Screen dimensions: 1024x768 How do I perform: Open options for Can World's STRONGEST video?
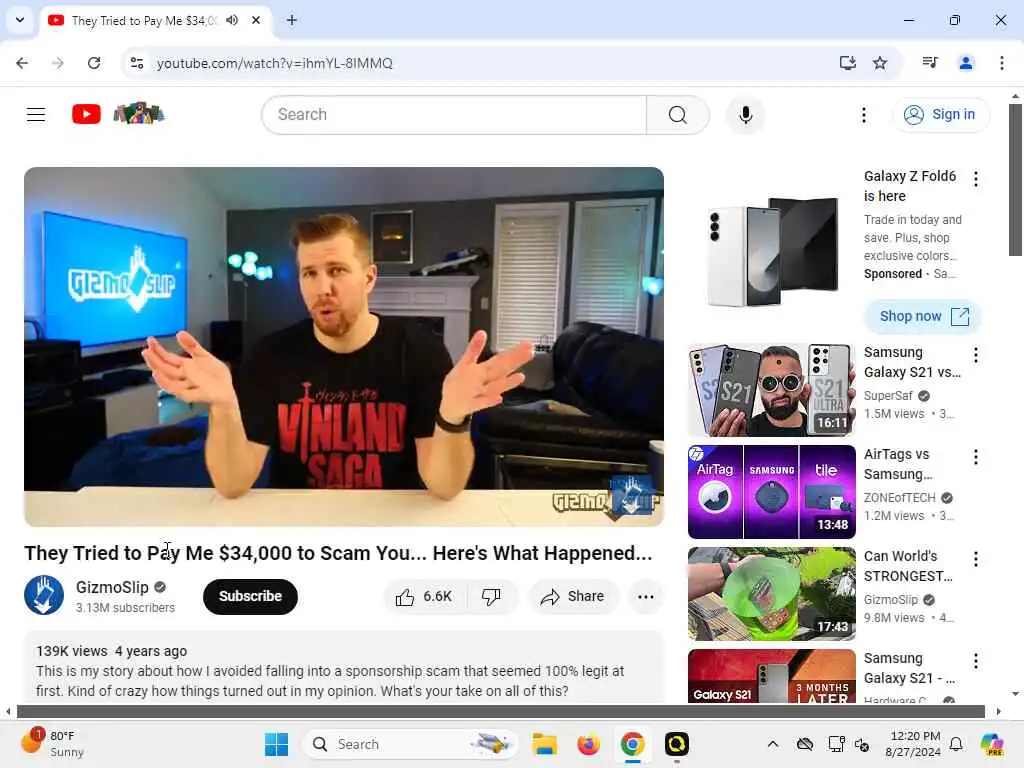(x=976, y=559)
